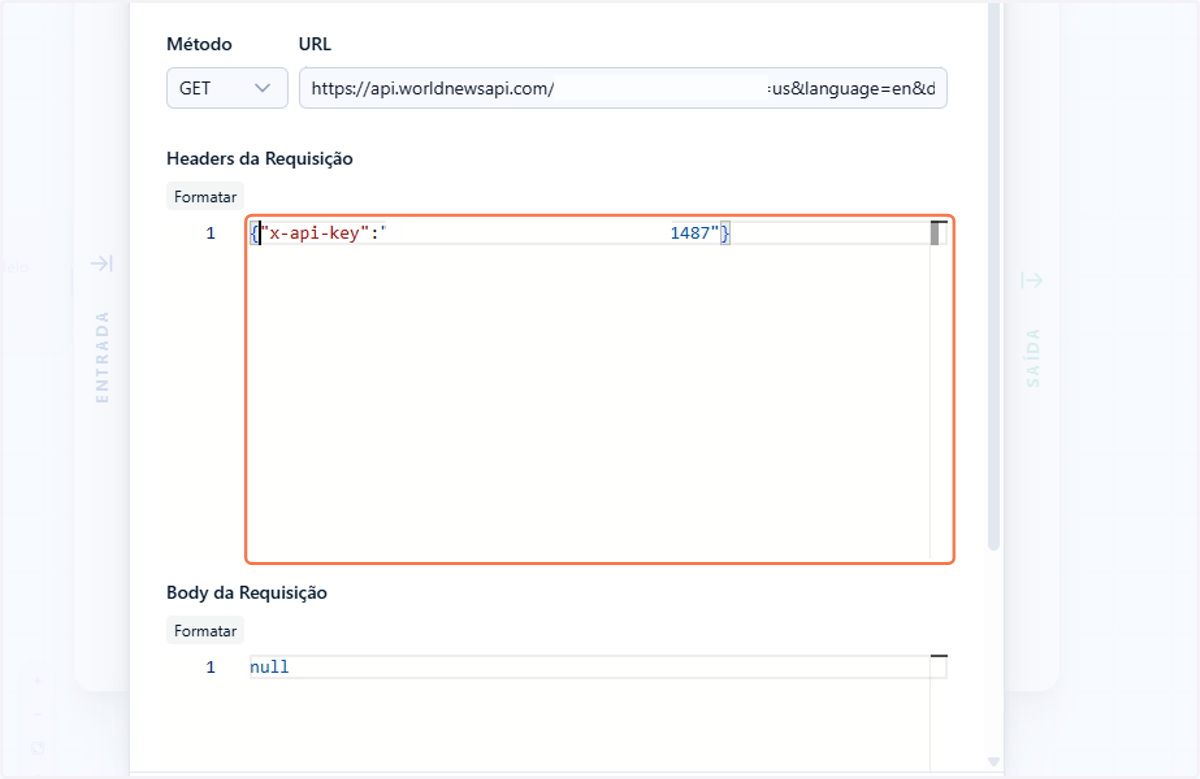Click line number 1 in body editor
1200x779 pixels.
tap(210, 667)
